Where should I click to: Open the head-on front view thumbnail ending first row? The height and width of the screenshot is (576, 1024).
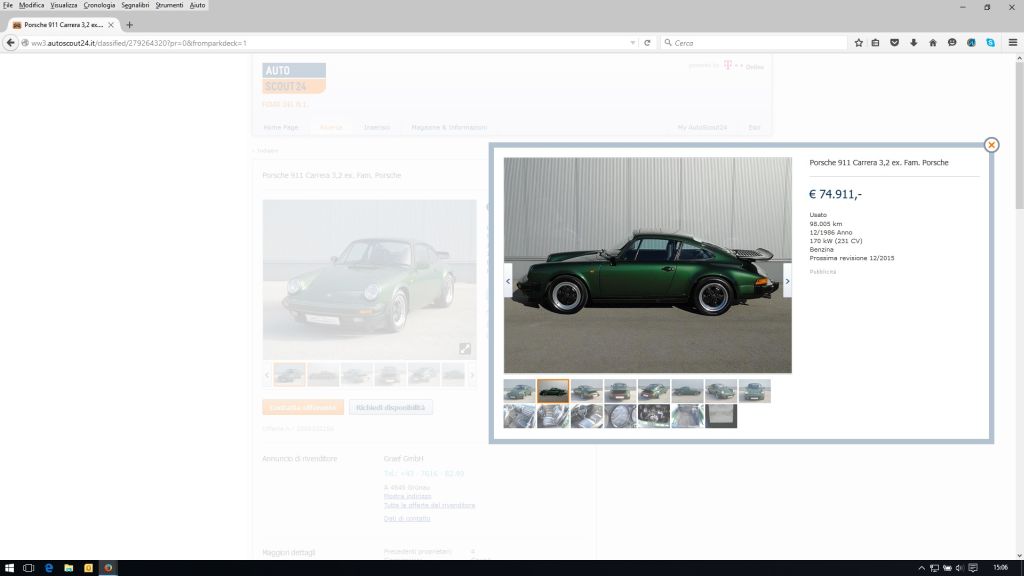pyautogui.click(x=755, y=391)
